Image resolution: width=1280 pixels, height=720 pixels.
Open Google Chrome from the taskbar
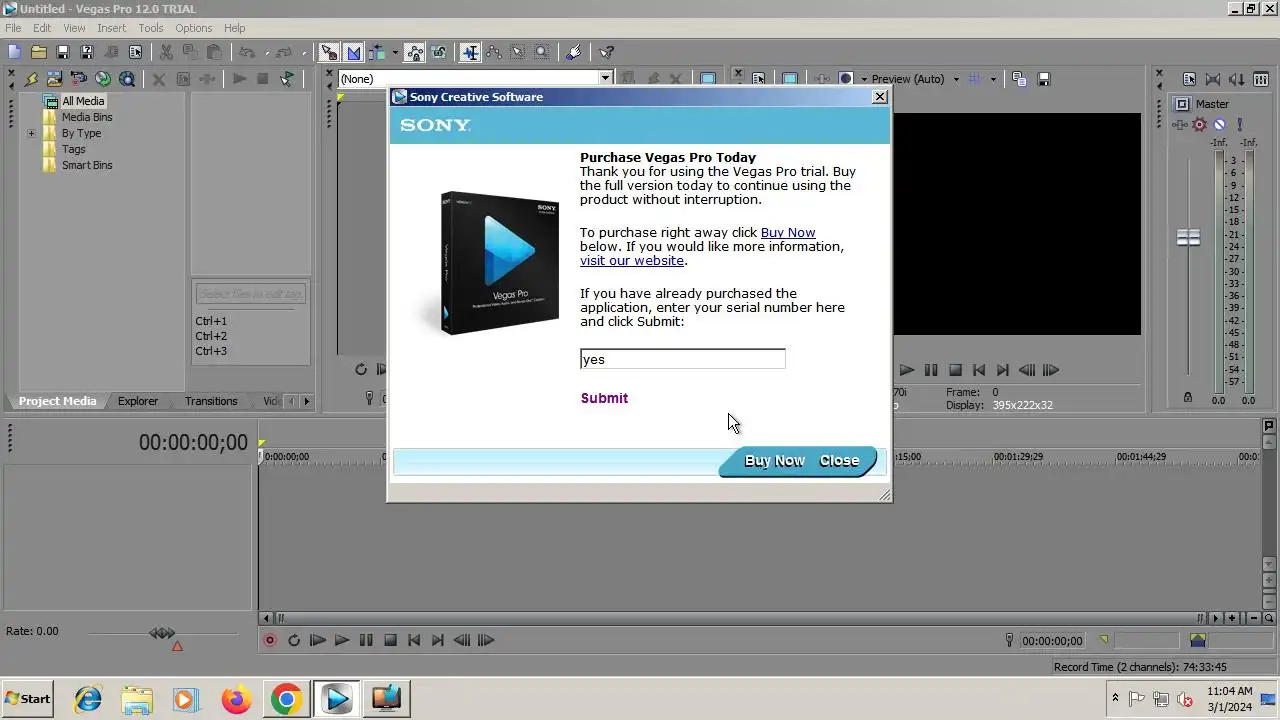click(286, 698)
